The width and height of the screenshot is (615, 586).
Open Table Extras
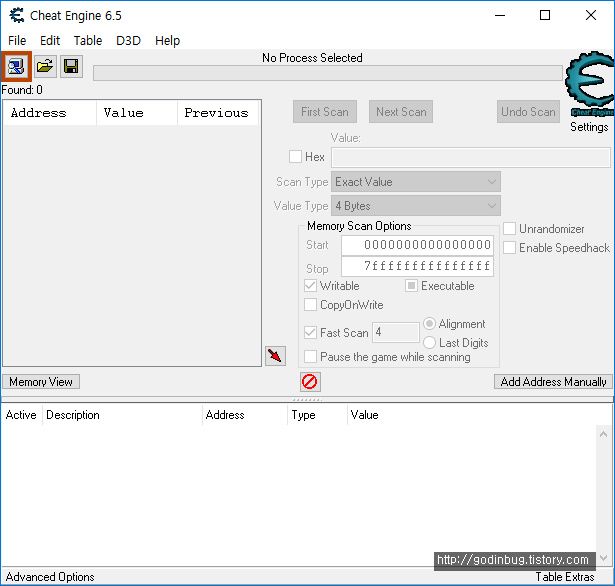pyautogui.click(x=565, y=577)
